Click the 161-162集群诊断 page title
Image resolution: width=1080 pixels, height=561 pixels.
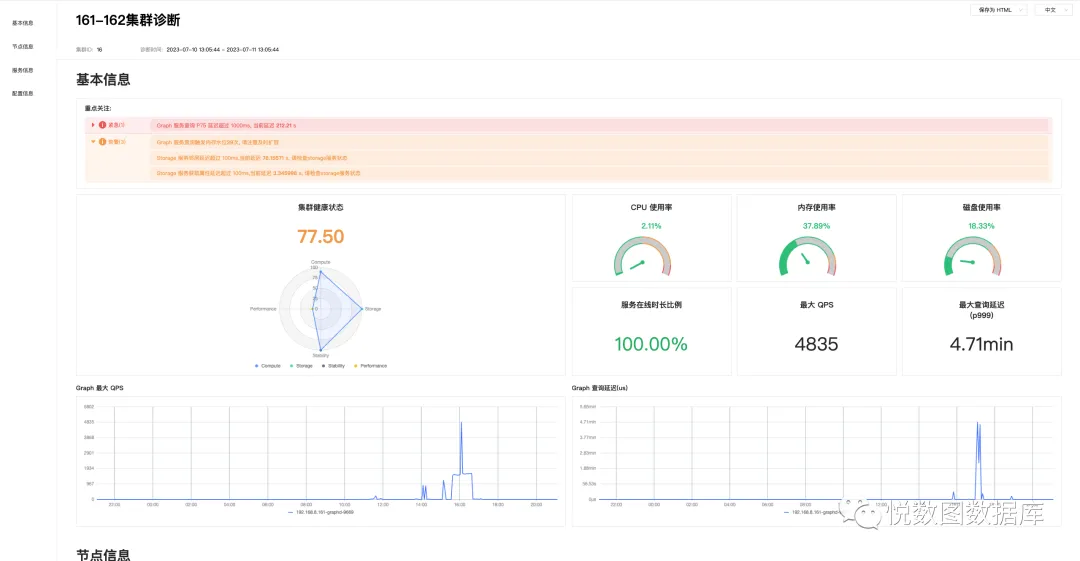point(128,21)
